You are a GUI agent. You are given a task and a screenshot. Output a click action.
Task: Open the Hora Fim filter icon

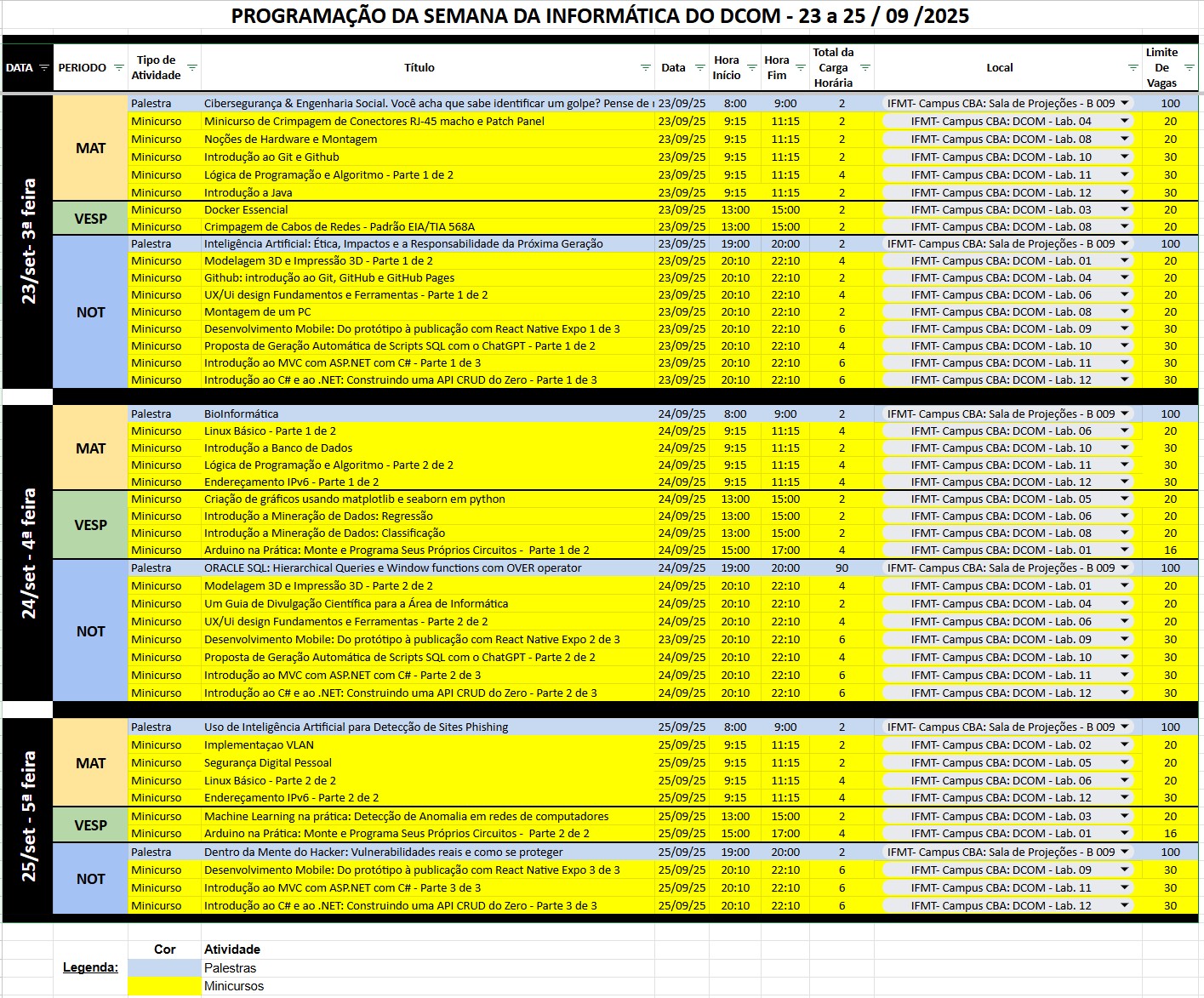pos(800,68)
